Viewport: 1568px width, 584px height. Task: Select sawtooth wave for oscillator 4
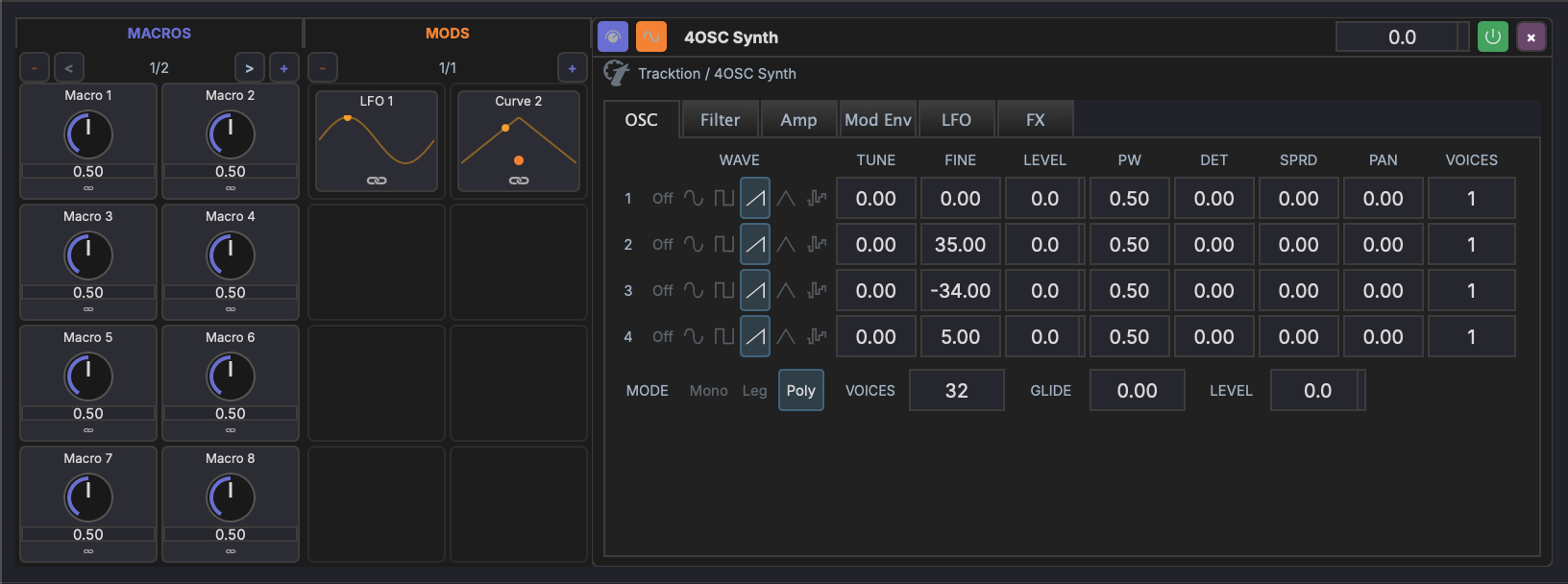(x=755, y=337)
